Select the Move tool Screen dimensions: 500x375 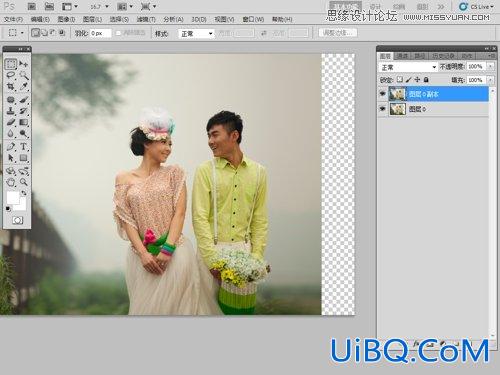(x=23, y=64)
